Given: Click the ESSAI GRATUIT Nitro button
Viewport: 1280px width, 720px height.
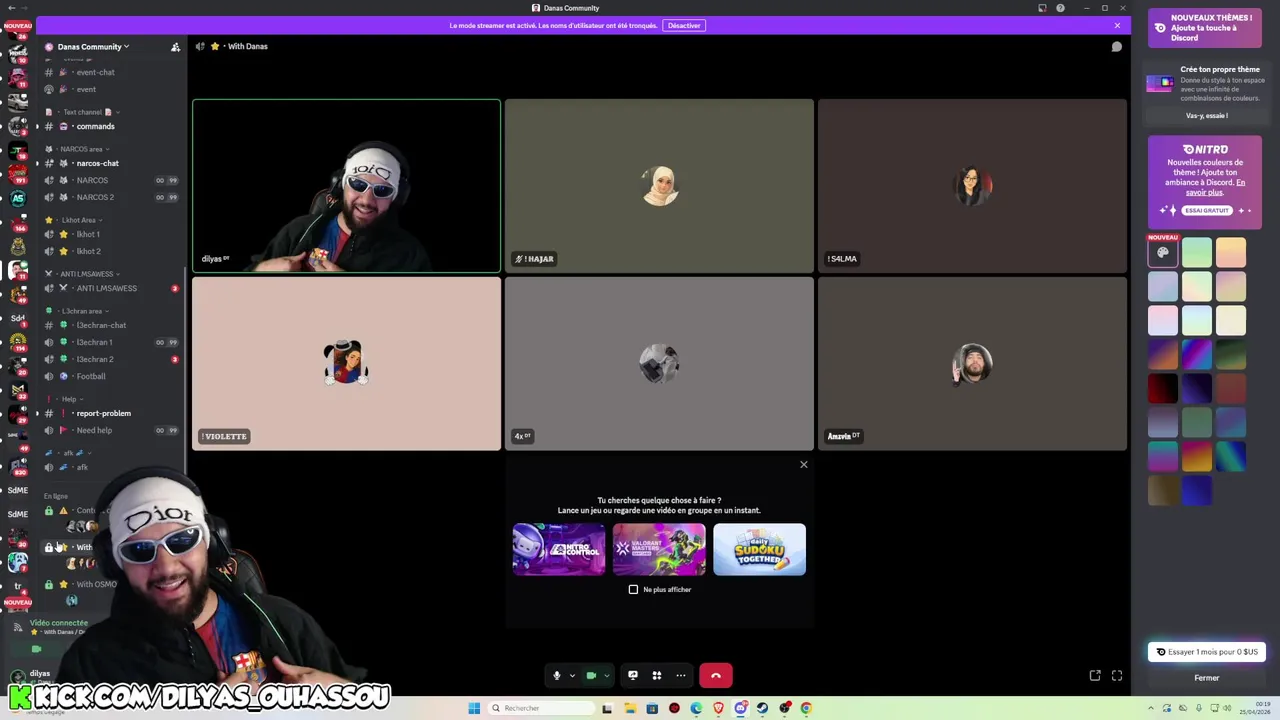Looking at the screenshot, I should pyautogui.click(x=1205, y=210).
